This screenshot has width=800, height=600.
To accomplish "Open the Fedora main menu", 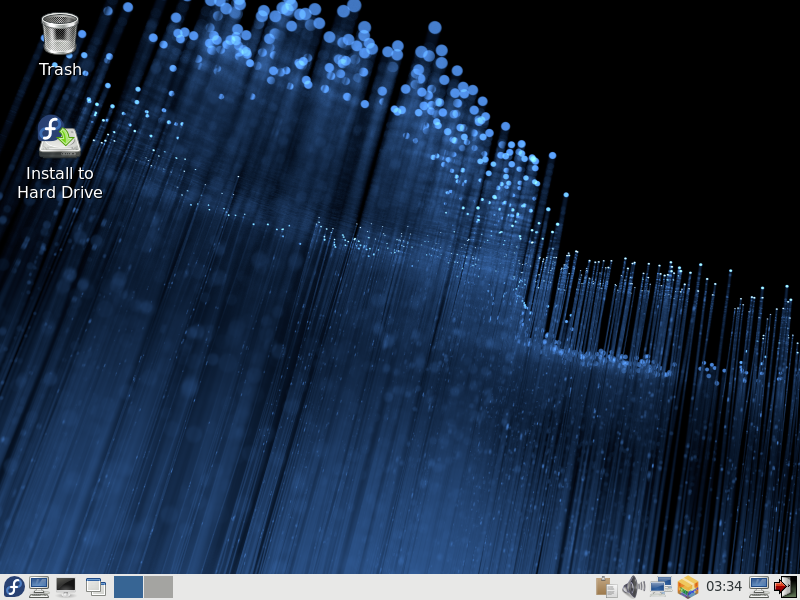I will tap(14, 587).
